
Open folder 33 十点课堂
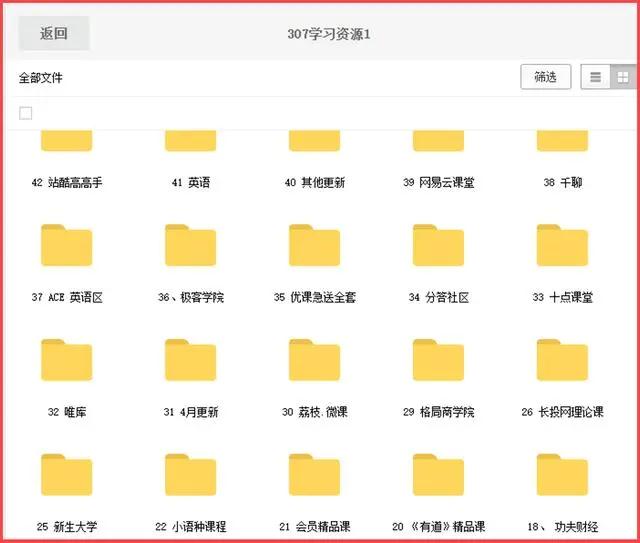(562, 246)
